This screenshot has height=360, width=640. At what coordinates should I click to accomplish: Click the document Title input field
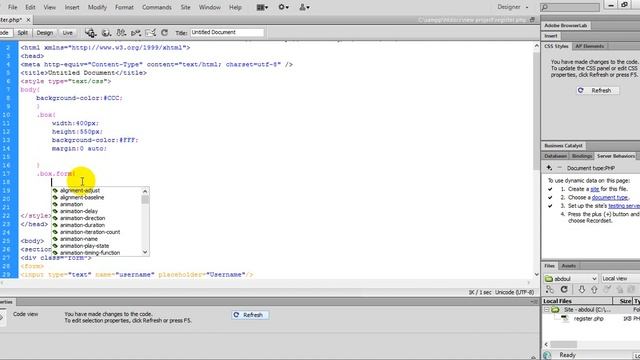[x=227, y=32]
